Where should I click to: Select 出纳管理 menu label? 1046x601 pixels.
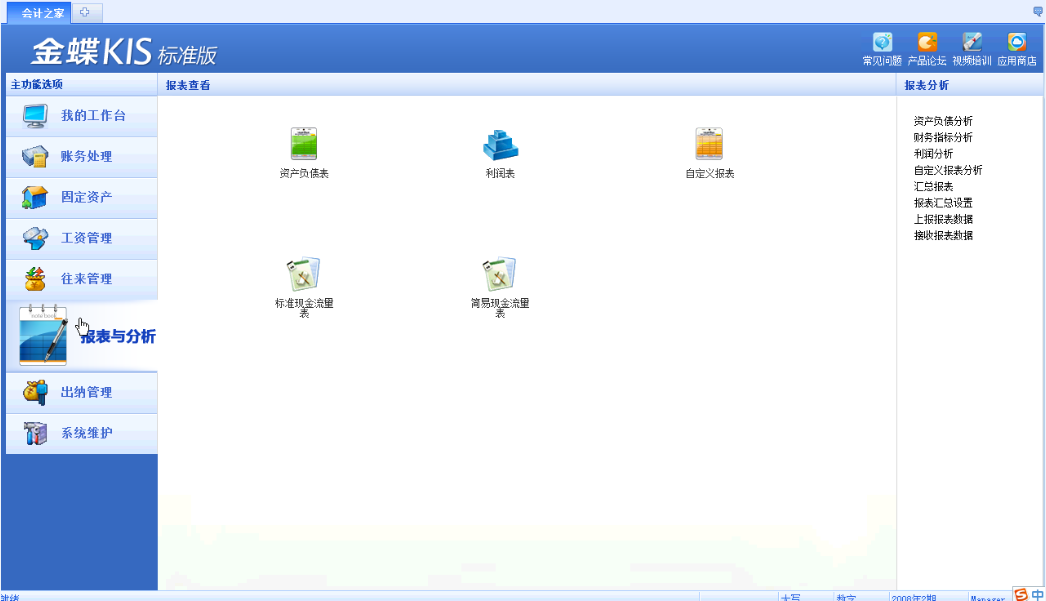[86, 392]
